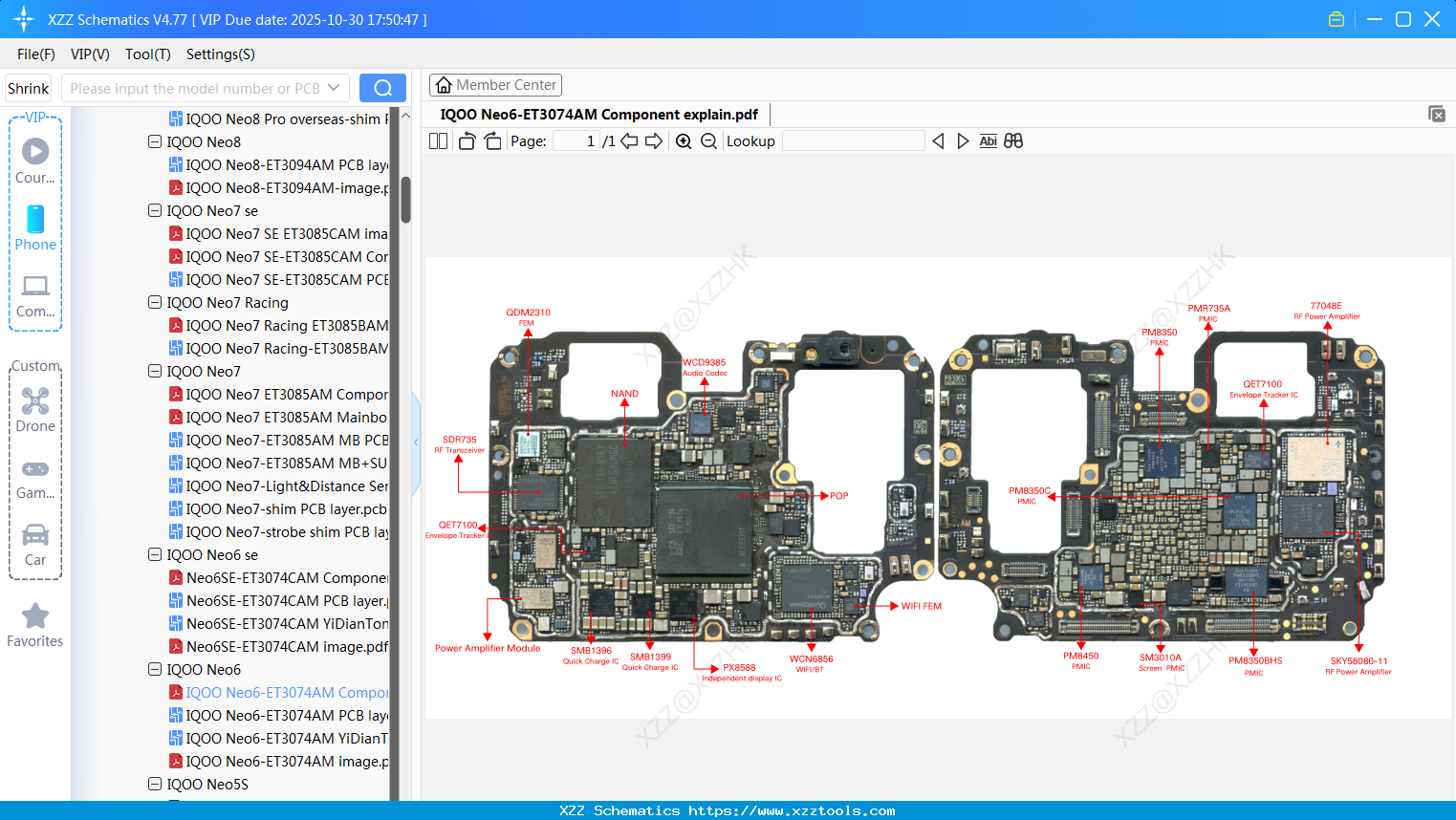This screenshot has height=820, width=1456.
Task: Switch to two-page layout view
Action: click(x=437, y=140)
